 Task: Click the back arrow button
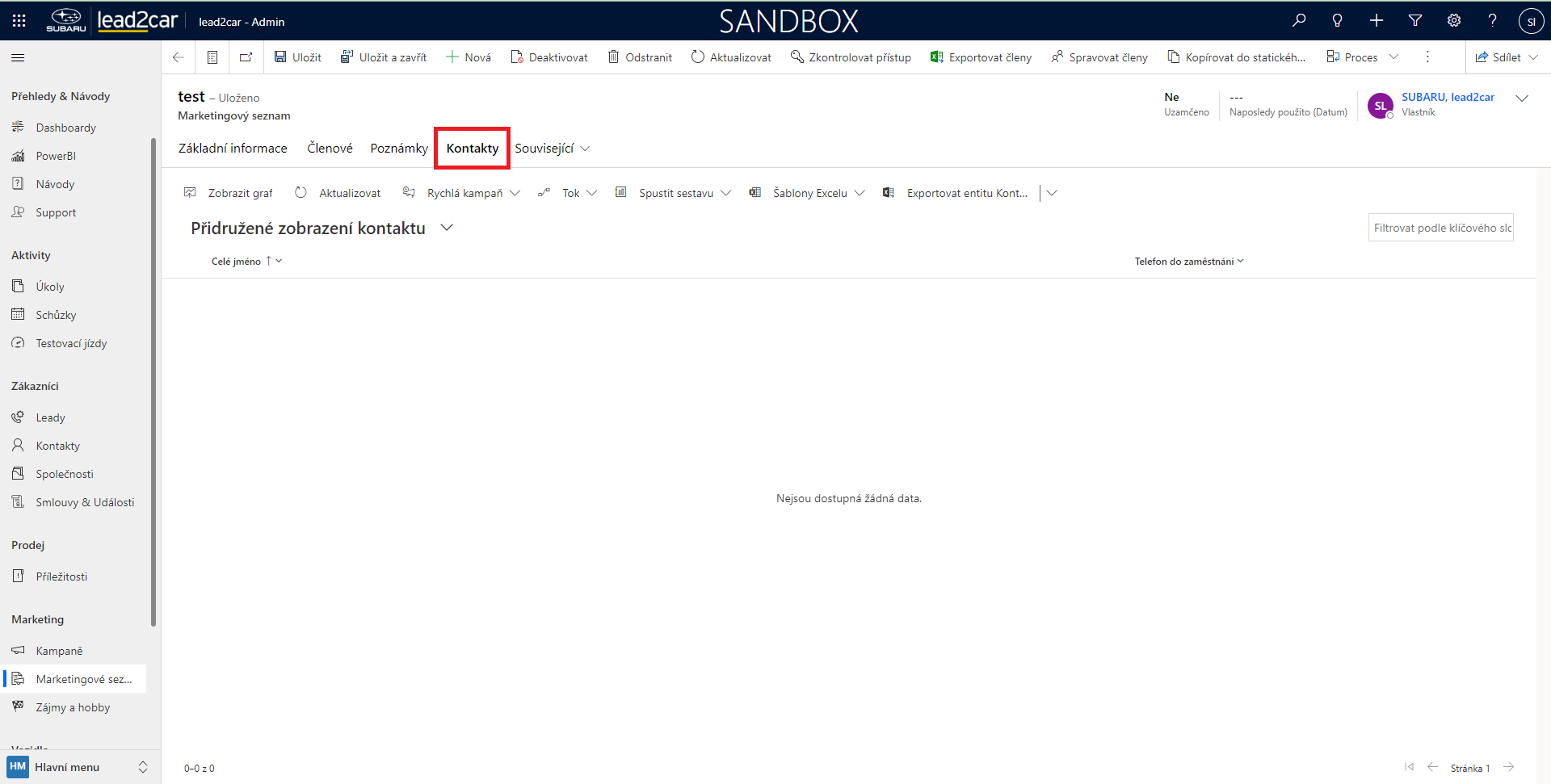pos(179,57)
